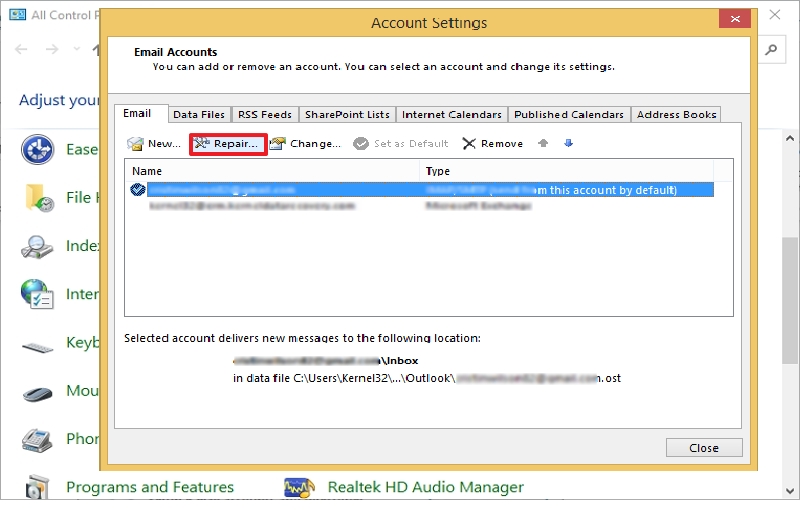
Task: Click the Control Panel search magnifier icon
Action: pyautogui.click(x=770, y=49)
